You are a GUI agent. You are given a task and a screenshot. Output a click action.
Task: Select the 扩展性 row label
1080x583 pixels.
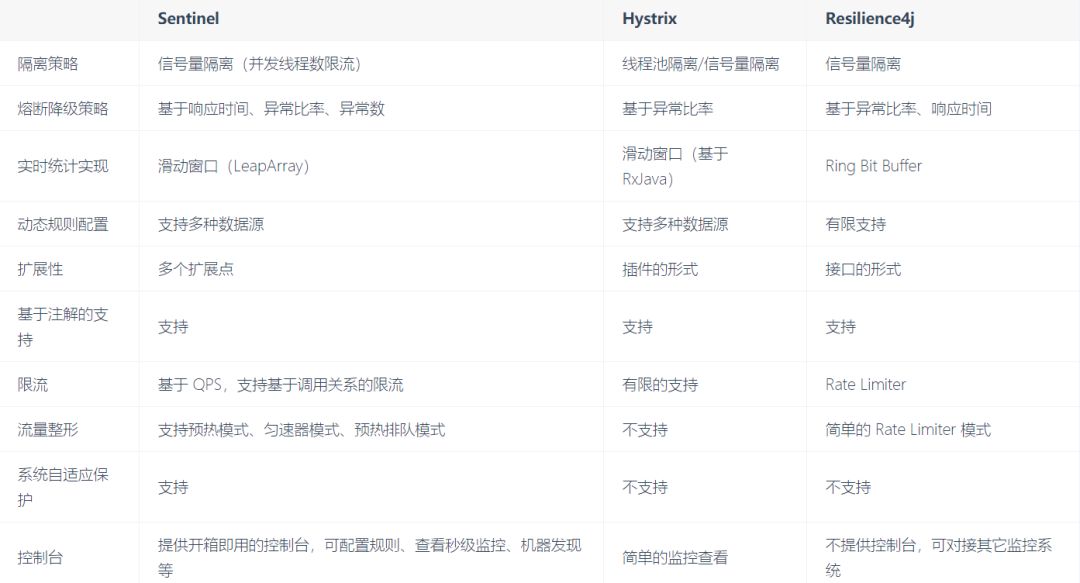point(40,269)
